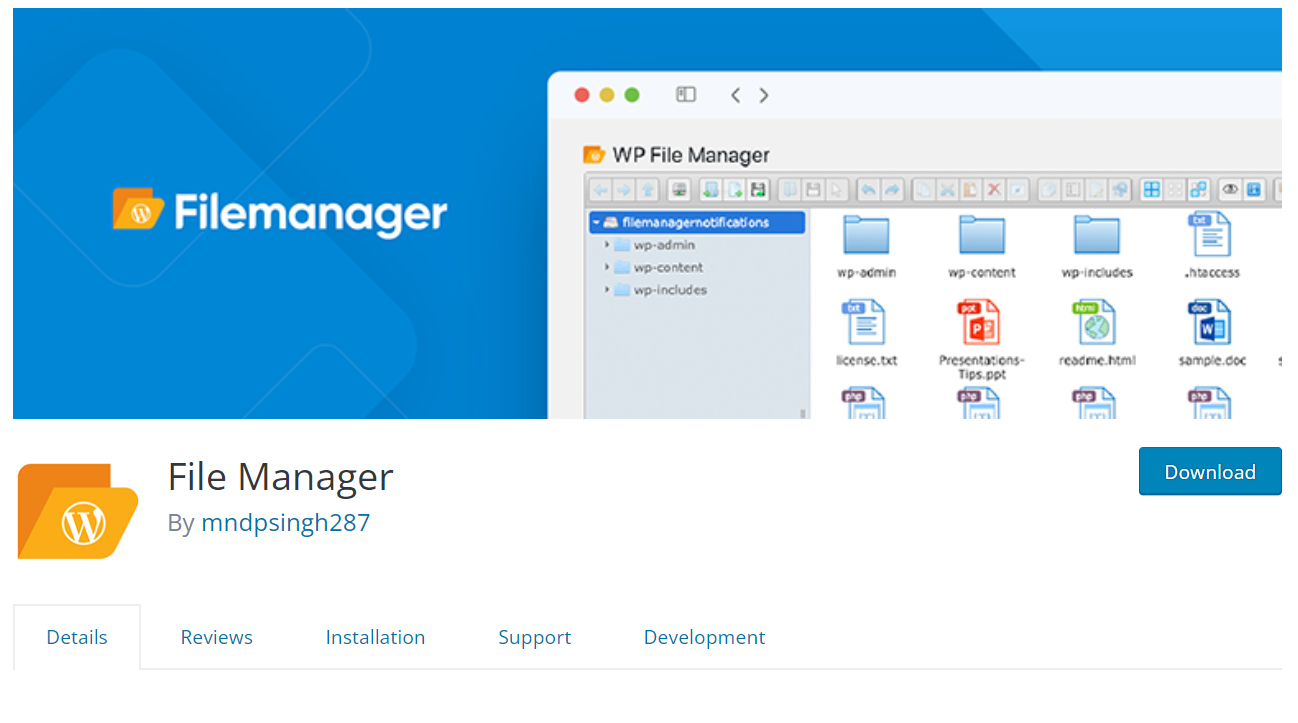Open the wp-admin folder icon in file pane
Screen dimensions: 1298x723
[x=866, y=235]
